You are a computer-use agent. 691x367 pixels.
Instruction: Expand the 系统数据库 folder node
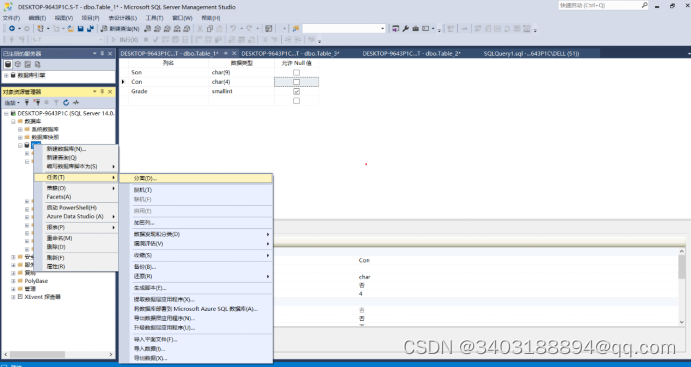pos(20,129)
